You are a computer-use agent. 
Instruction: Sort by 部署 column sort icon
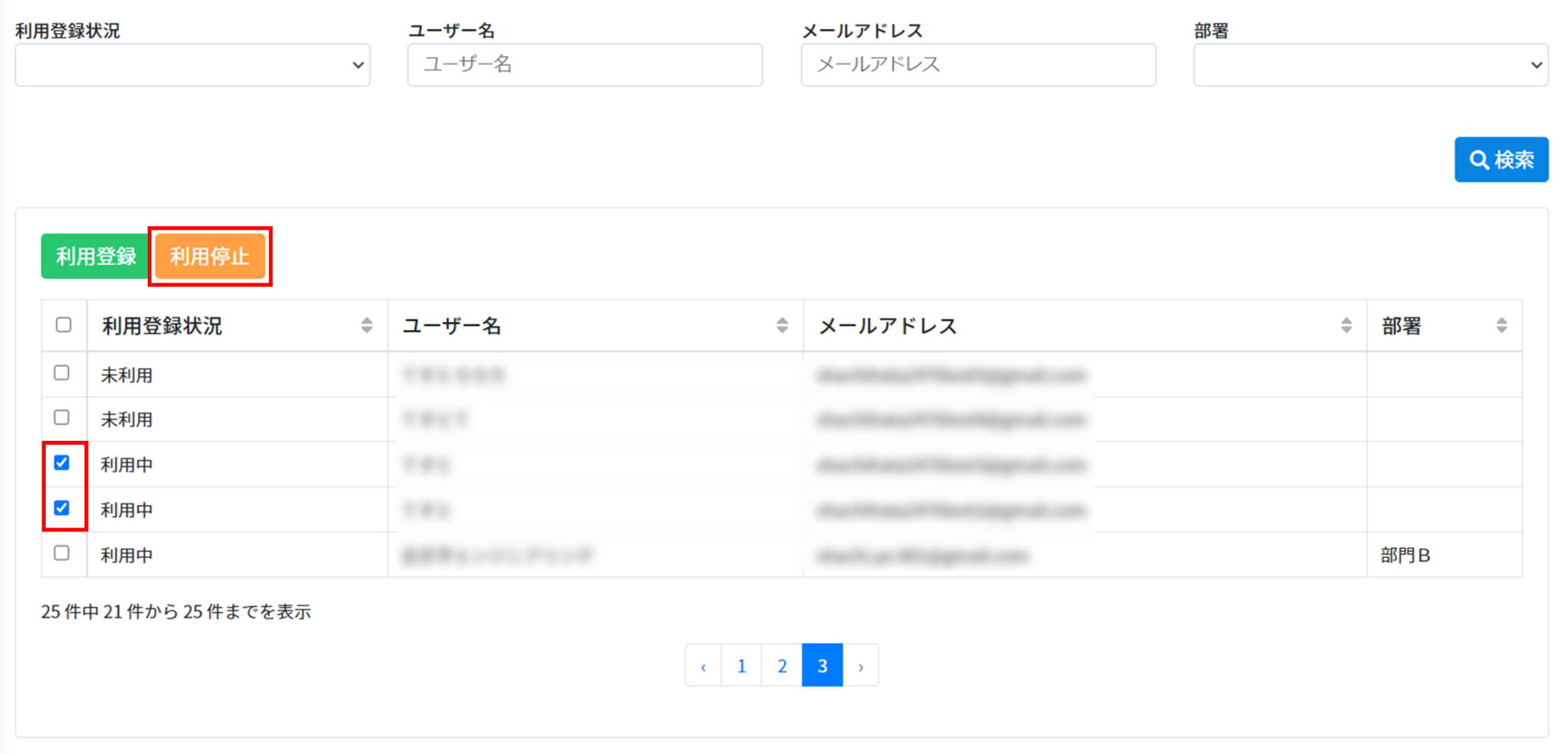pyautogui.click(x=1501, y=325)
